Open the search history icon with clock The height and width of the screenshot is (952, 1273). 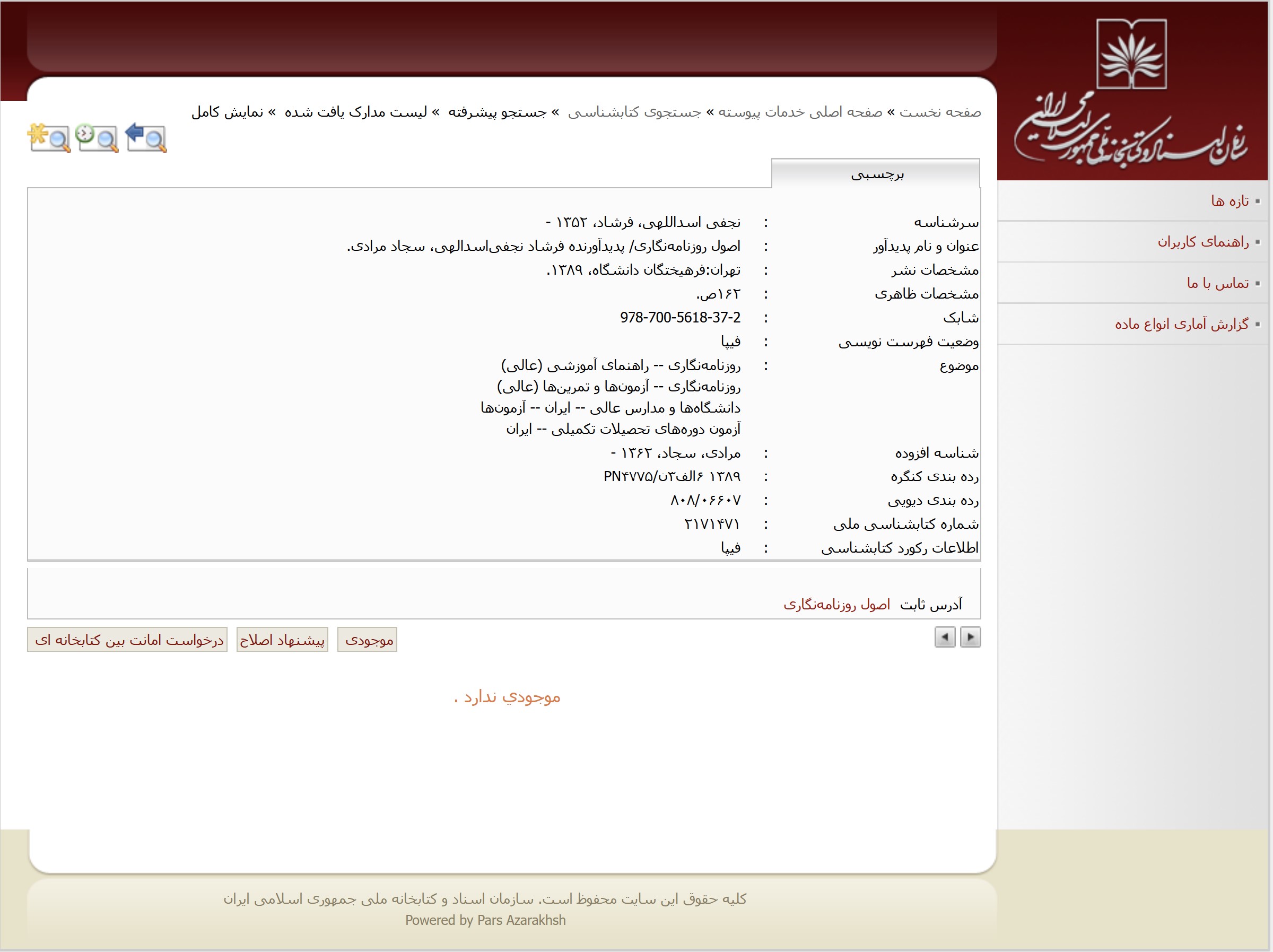(97, 138)
